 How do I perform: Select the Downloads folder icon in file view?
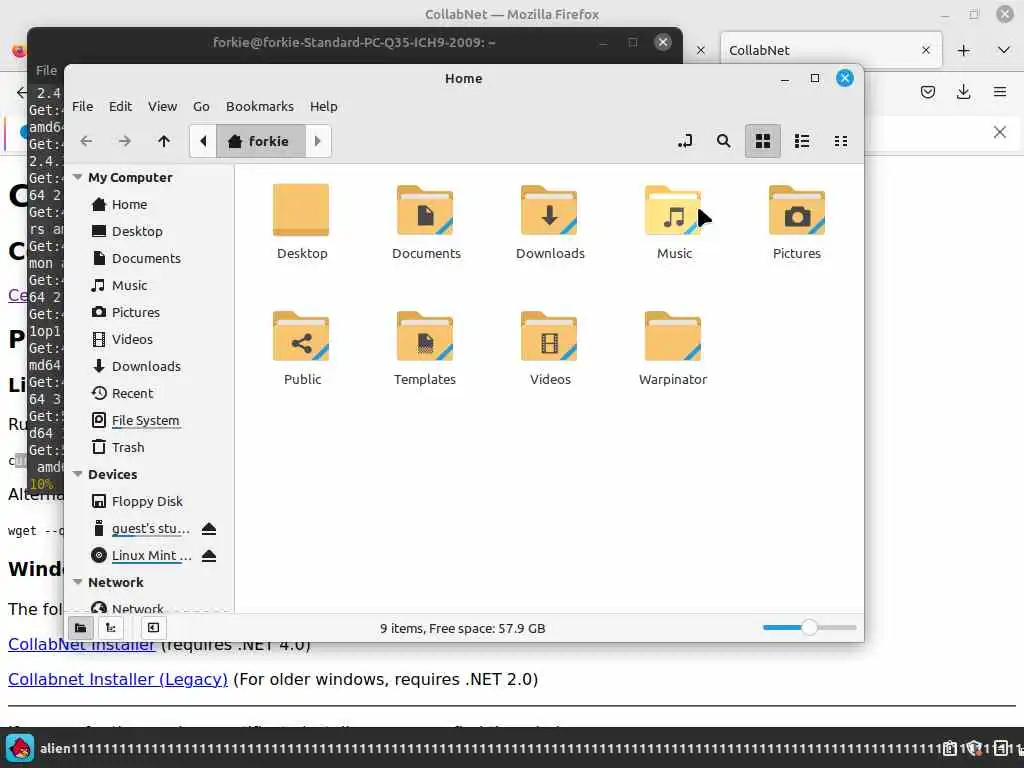pyautogui.click(x=549, y=210)
